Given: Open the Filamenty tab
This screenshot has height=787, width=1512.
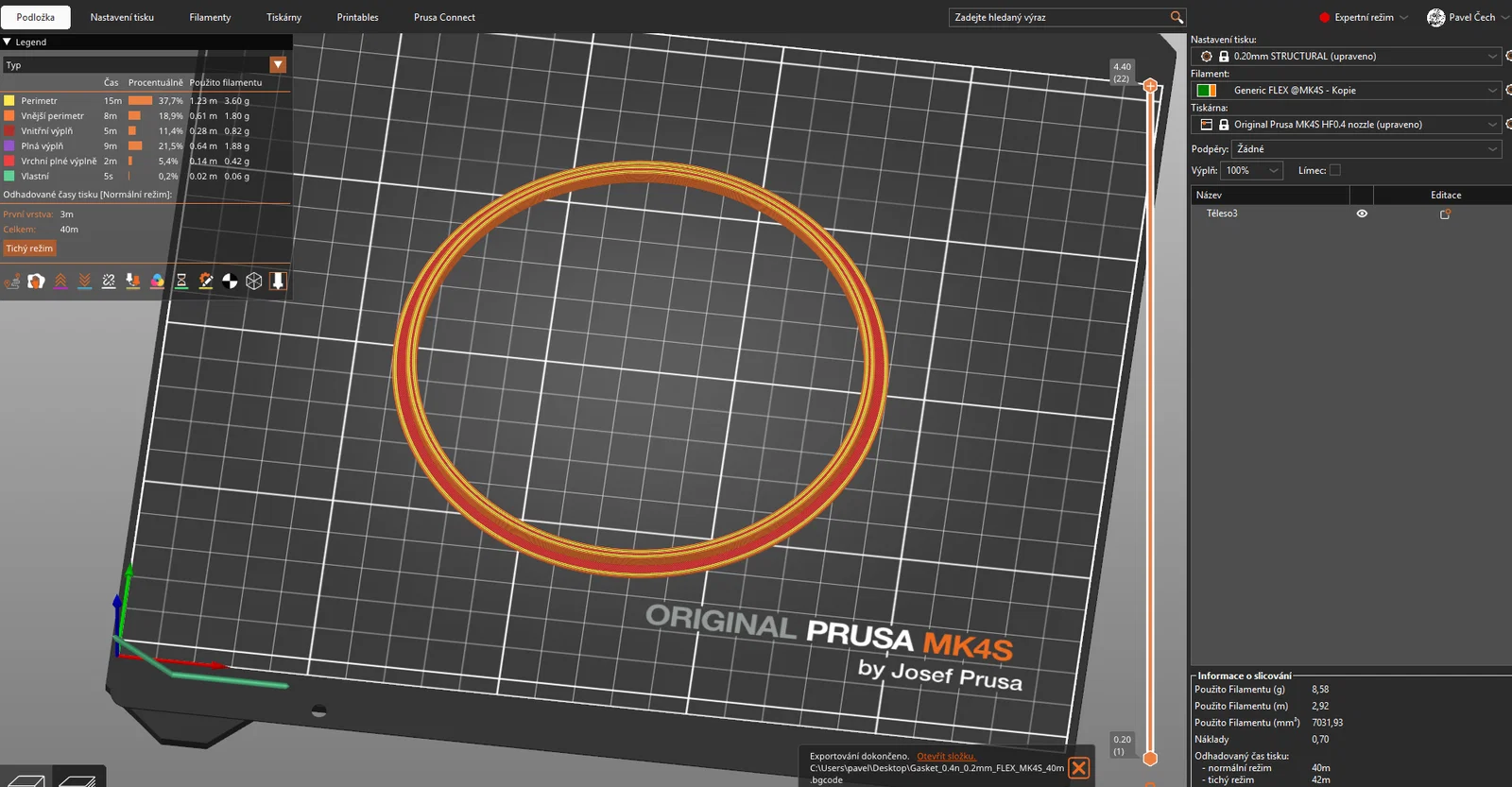Looking at the screenshot, I should coord(210,17).
